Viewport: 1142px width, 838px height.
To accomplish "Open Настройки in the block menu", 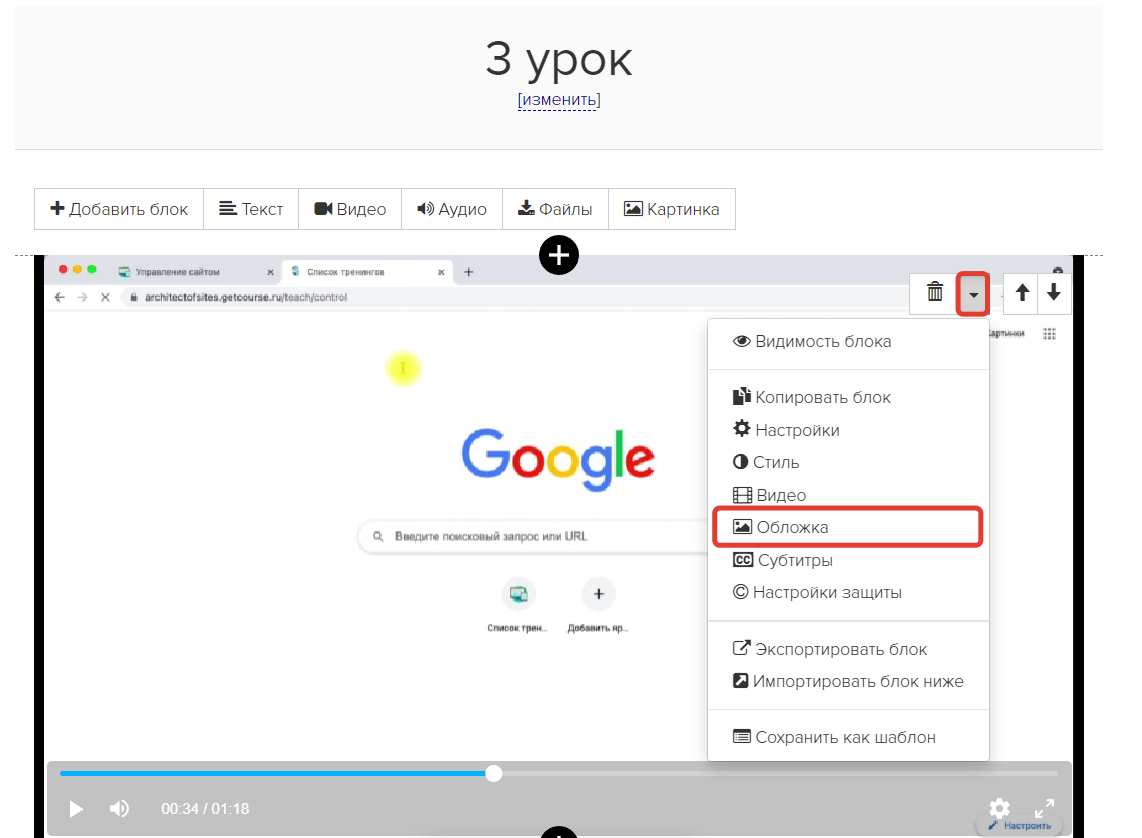I will (848, 430).
